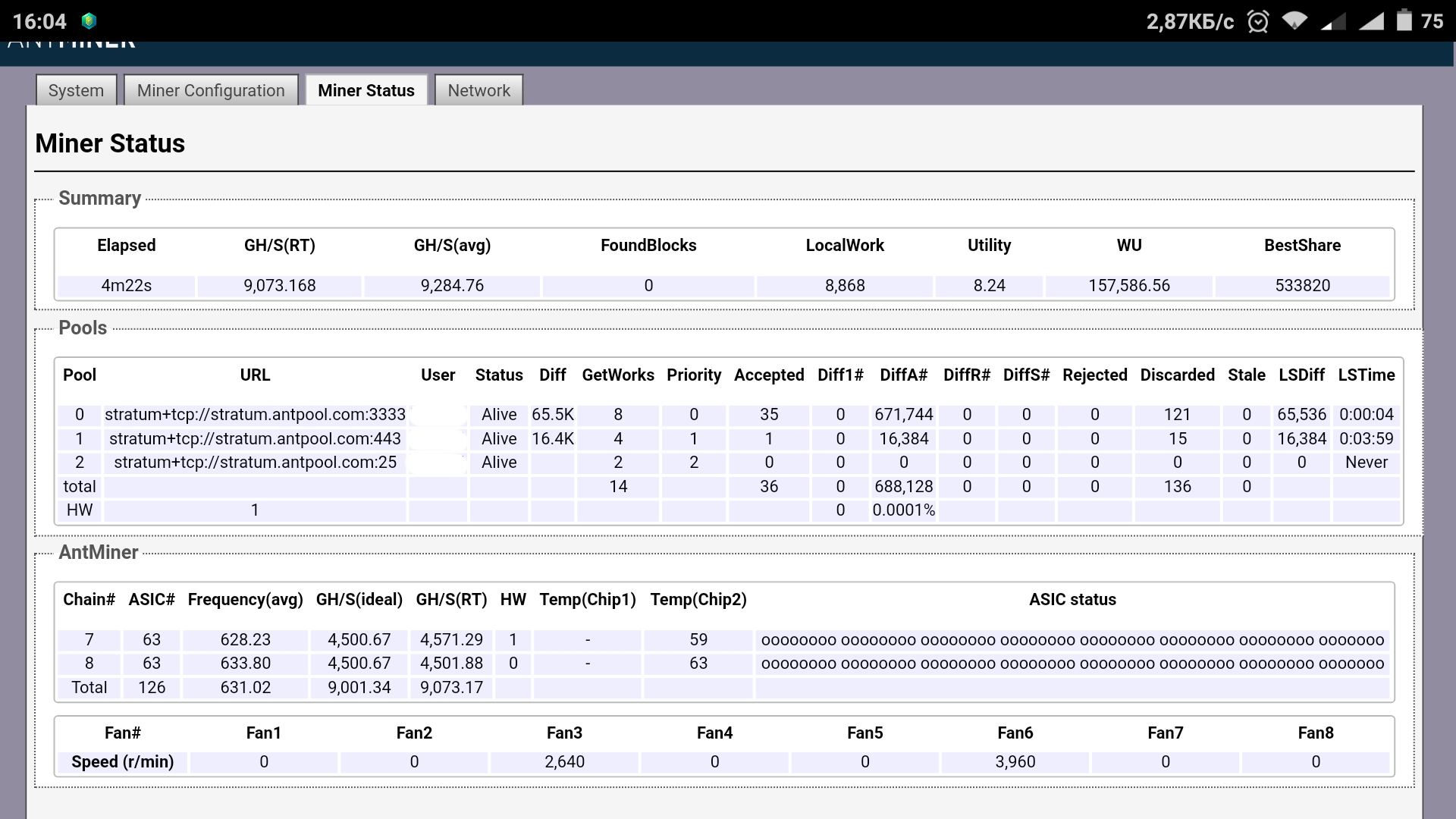Select LocalWork value 8,868
The height and width of the screenshot is (819, 1456).
pyautogui.click(x=845, y=286)
